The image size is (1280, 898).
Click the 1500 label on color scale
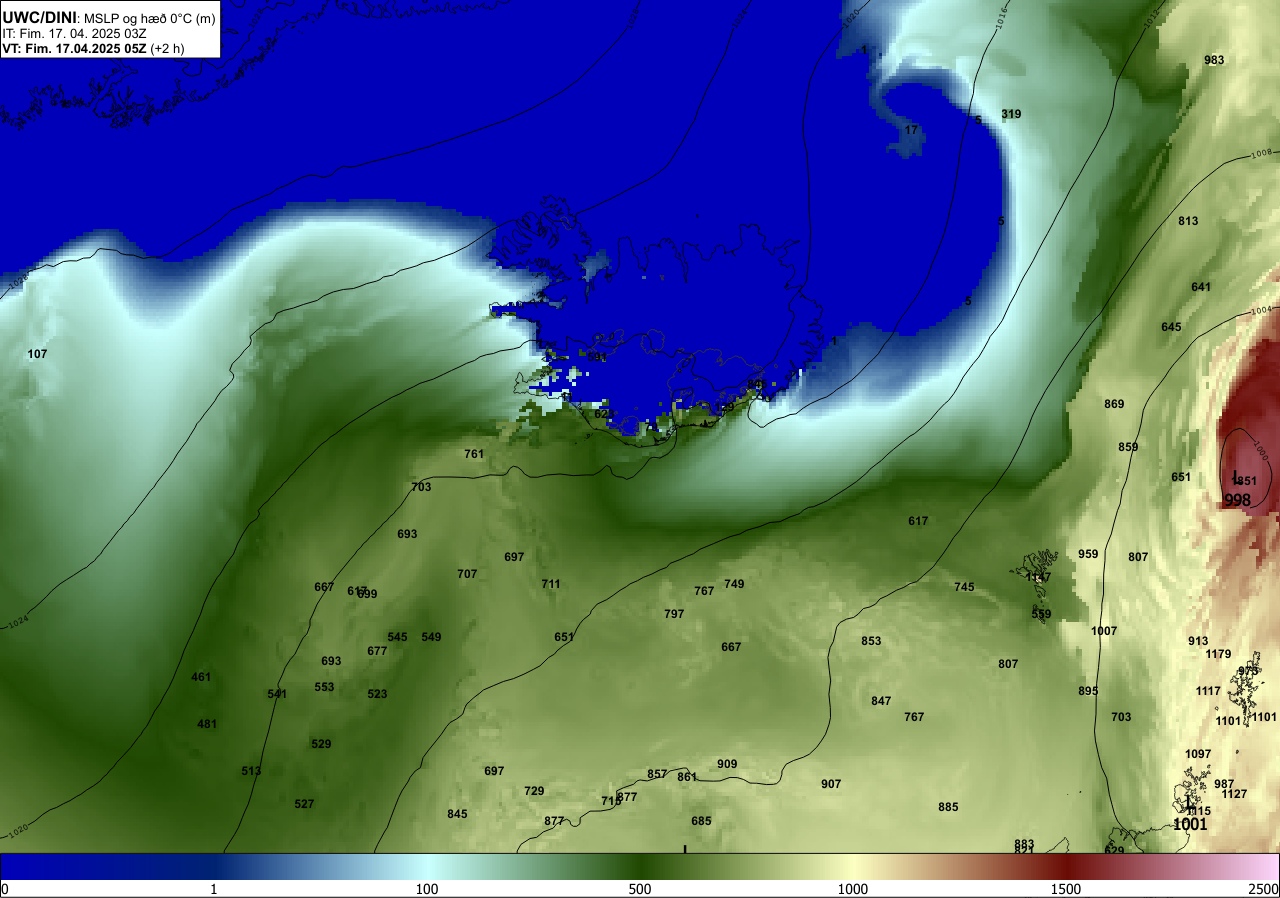pyautogui.click(x=1066, y=889)
